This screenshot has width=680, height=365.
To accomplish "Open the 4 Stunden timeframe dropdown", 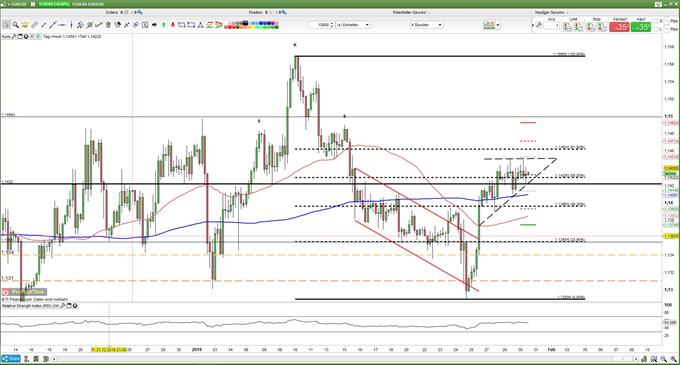I will click(x=426, y=25).
